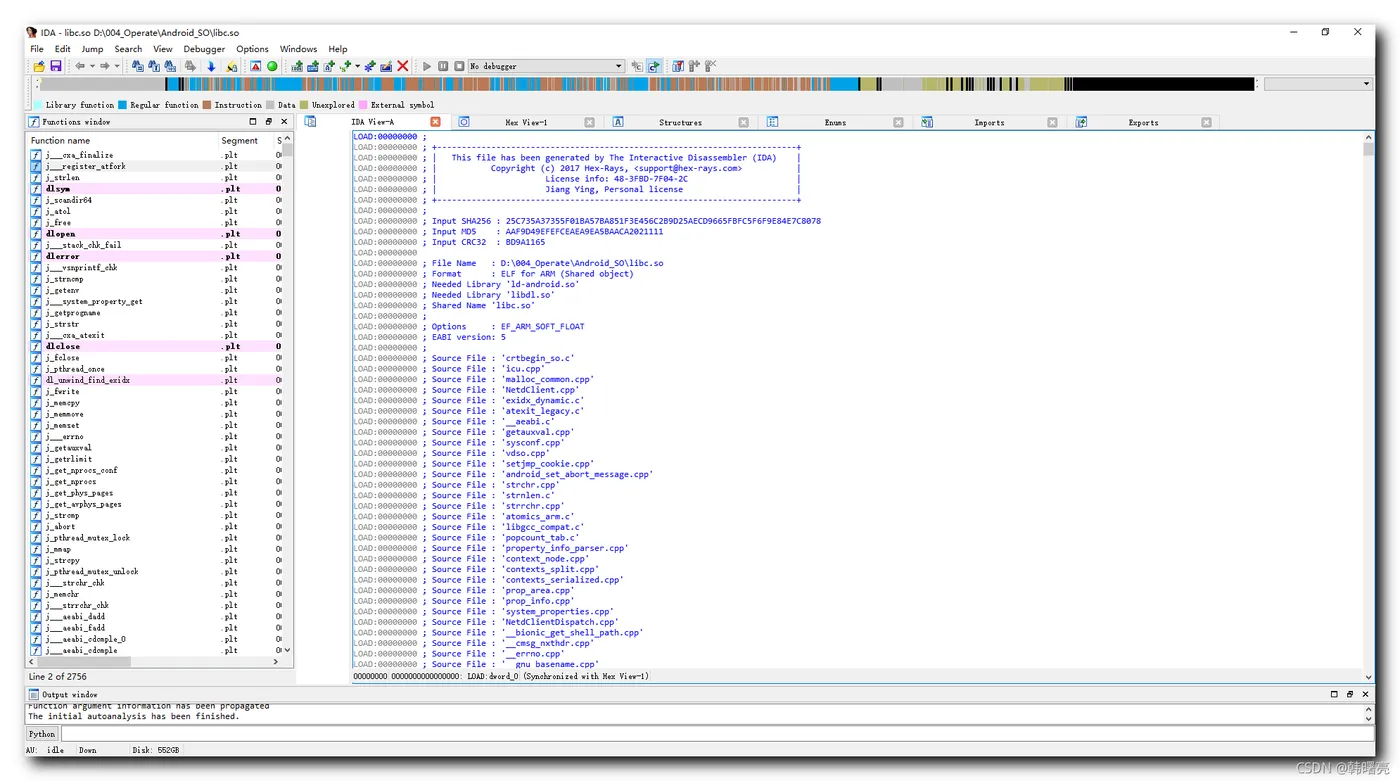The height and width of the screenshot is (781, 1400).
Task: Open the forward history dropdown arrow
Action: point(117,66)
